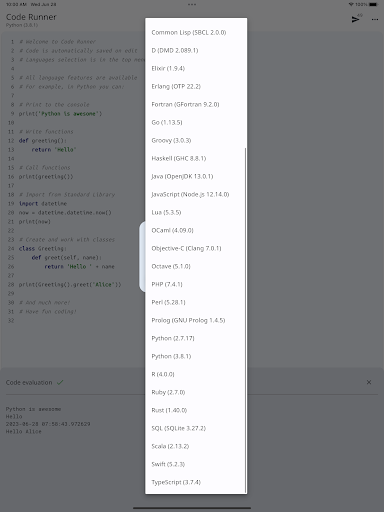
Task: Select Swift (5.2.3)
Action: tap(196, 464)
